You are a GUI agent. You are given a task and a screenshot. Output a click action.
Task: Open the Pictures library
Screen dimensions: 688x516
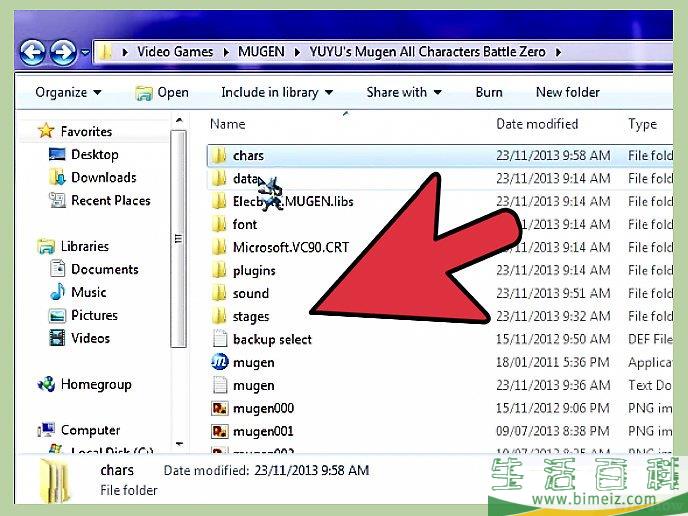pyautogui.click(x=94, y=315)
